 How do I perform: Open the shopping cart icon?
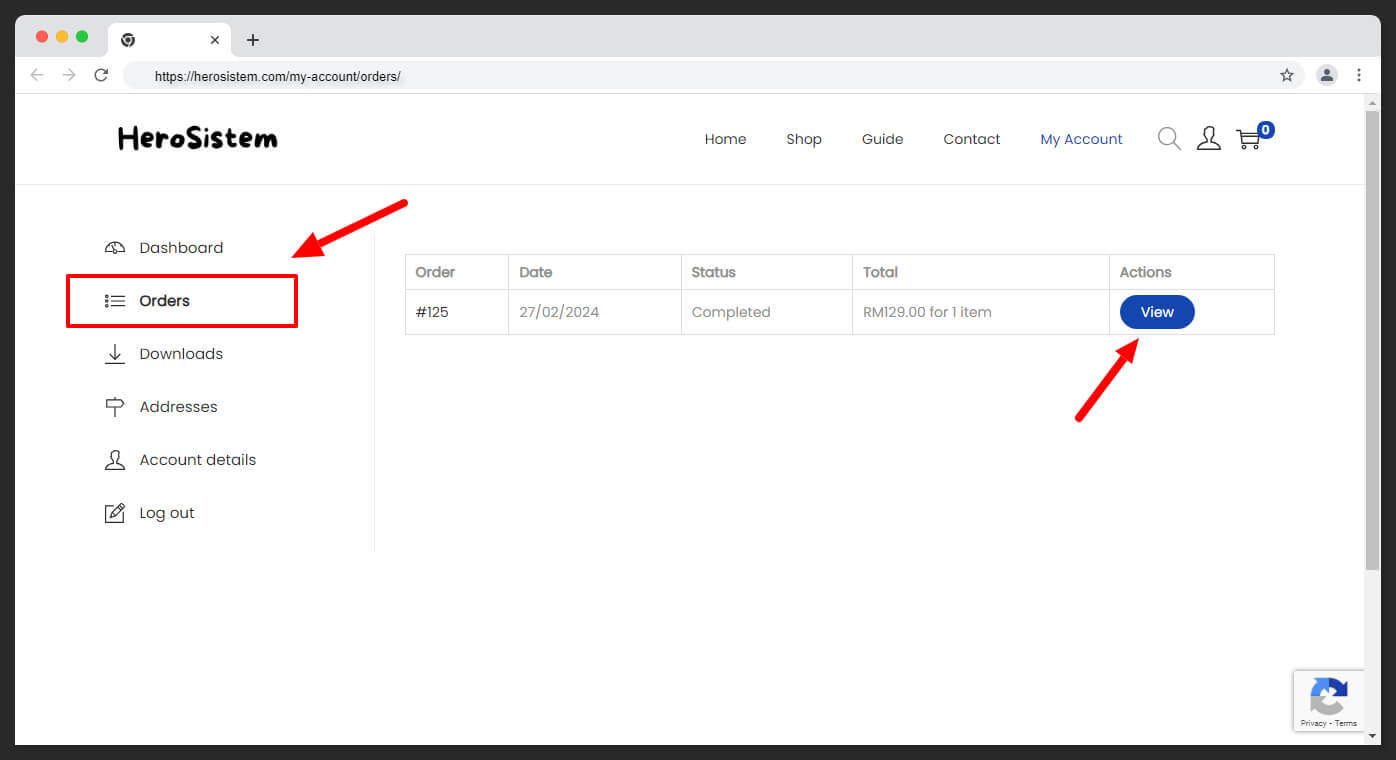[1248, 139]
